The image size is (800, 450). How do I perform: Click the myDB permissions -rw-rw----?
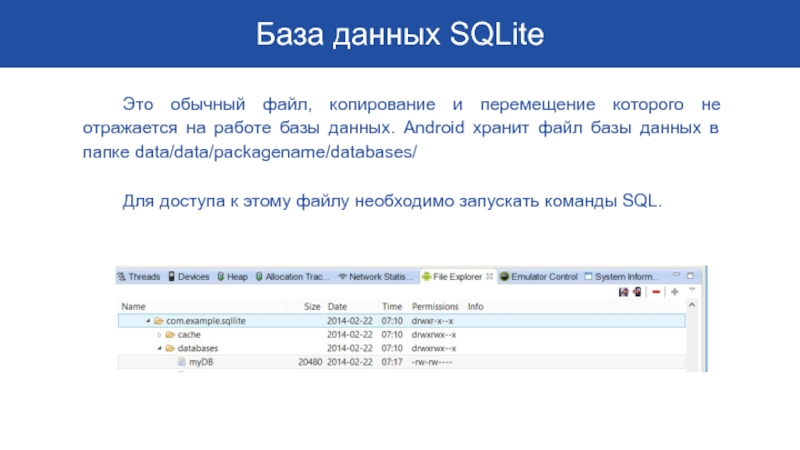432,362
